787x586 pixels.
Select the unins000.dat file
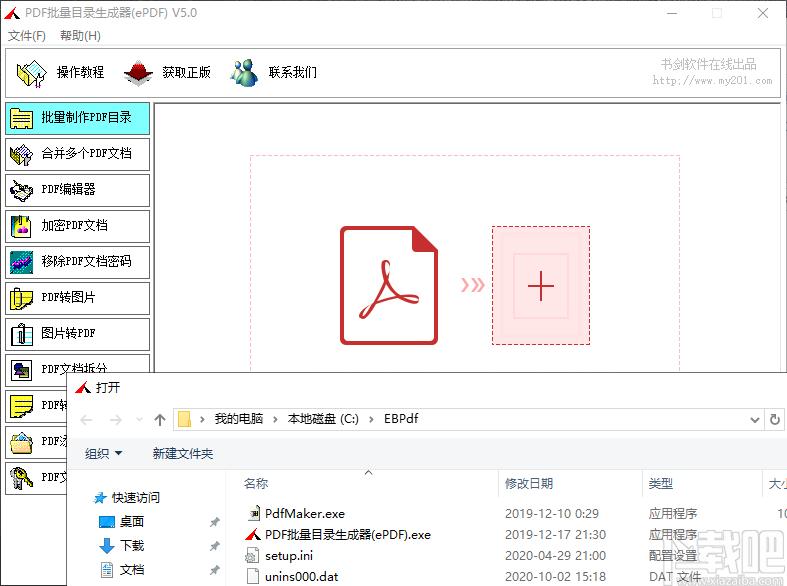coord(301,576)
